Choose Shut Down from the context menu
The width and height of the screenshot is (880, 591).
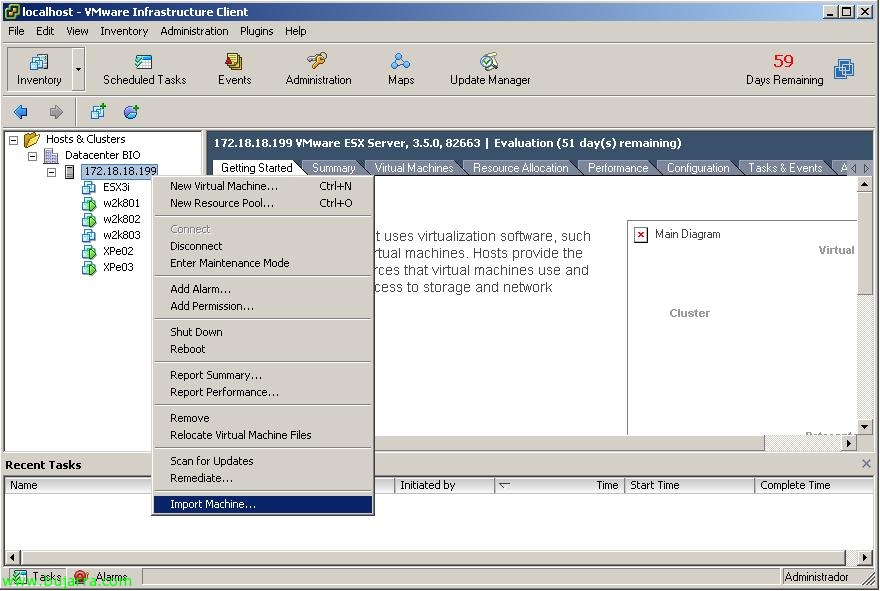point(263,332)
